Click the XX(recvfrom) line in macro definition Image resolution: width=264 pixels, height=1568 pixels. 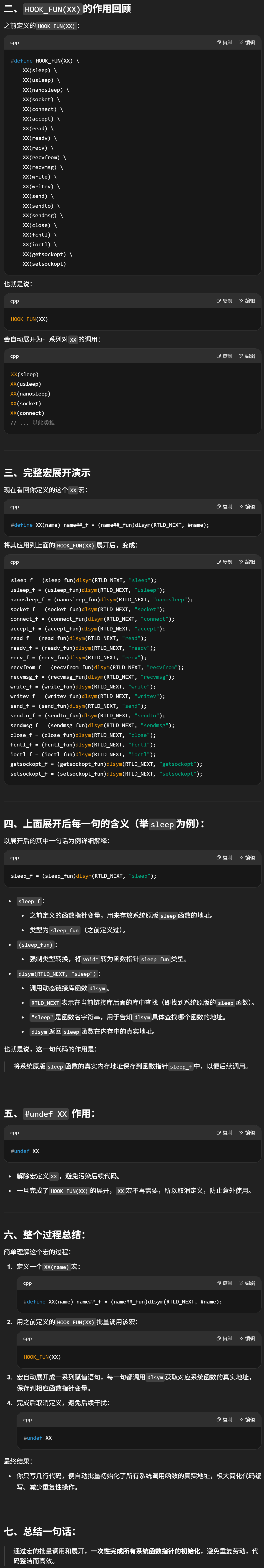coord(44,158)
